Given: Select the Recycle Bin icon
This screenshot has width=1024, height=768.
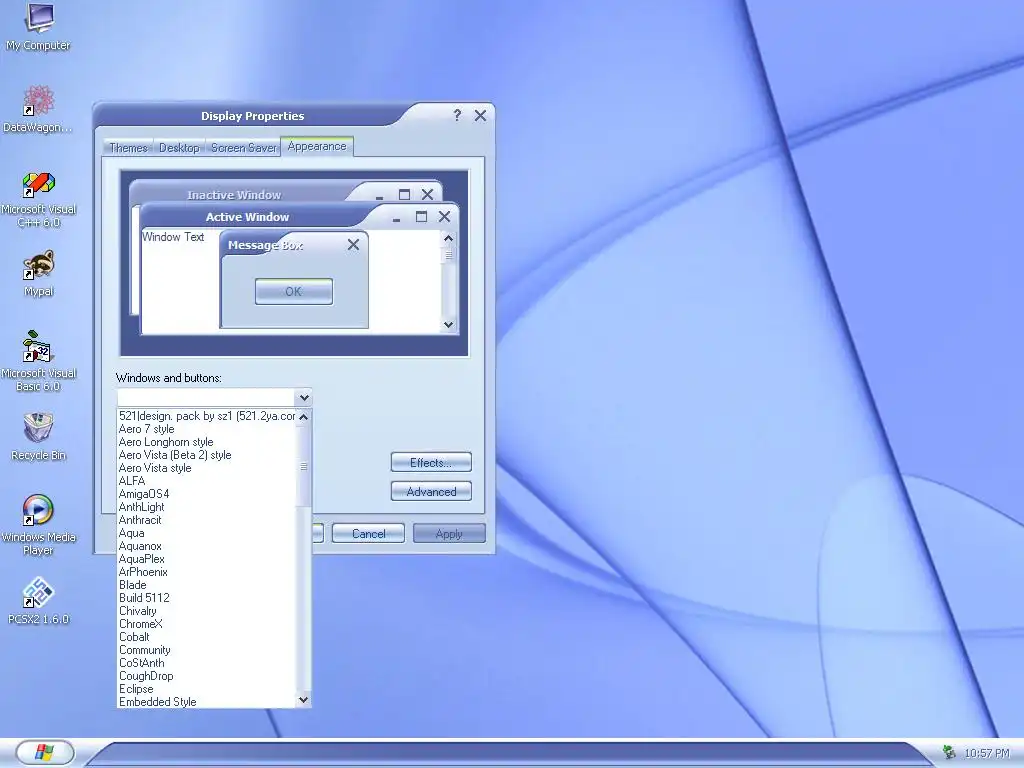Looking at the screenshot, I should point(38,436).
